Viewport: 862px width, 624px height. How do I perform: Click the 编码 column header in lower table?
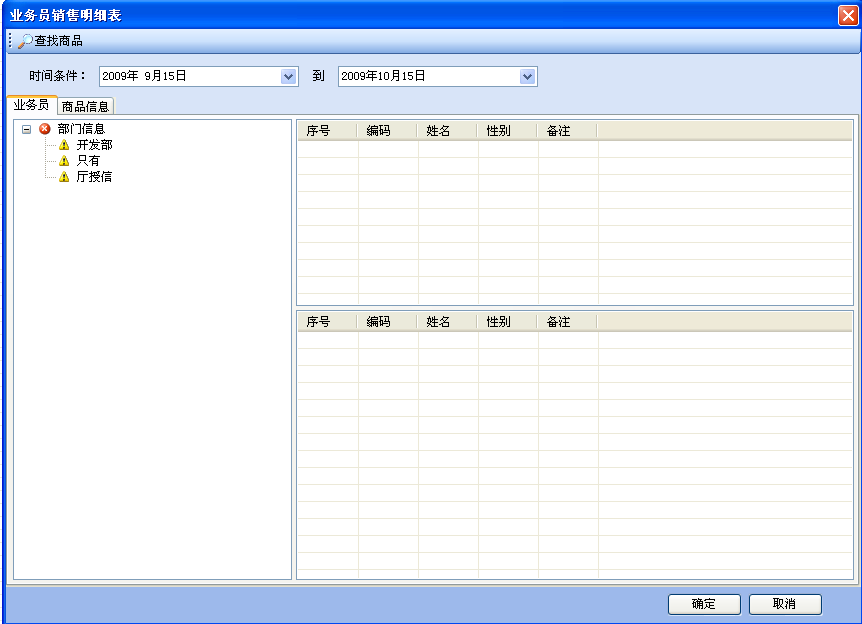tap(388, 322)
